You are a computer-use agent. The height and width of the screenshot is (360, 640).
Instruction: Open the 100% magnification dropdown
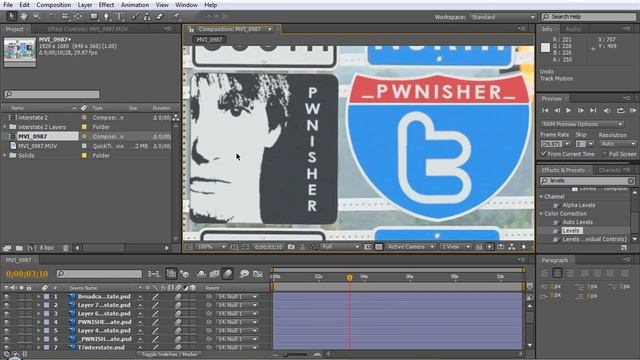(x=211, y=247)
